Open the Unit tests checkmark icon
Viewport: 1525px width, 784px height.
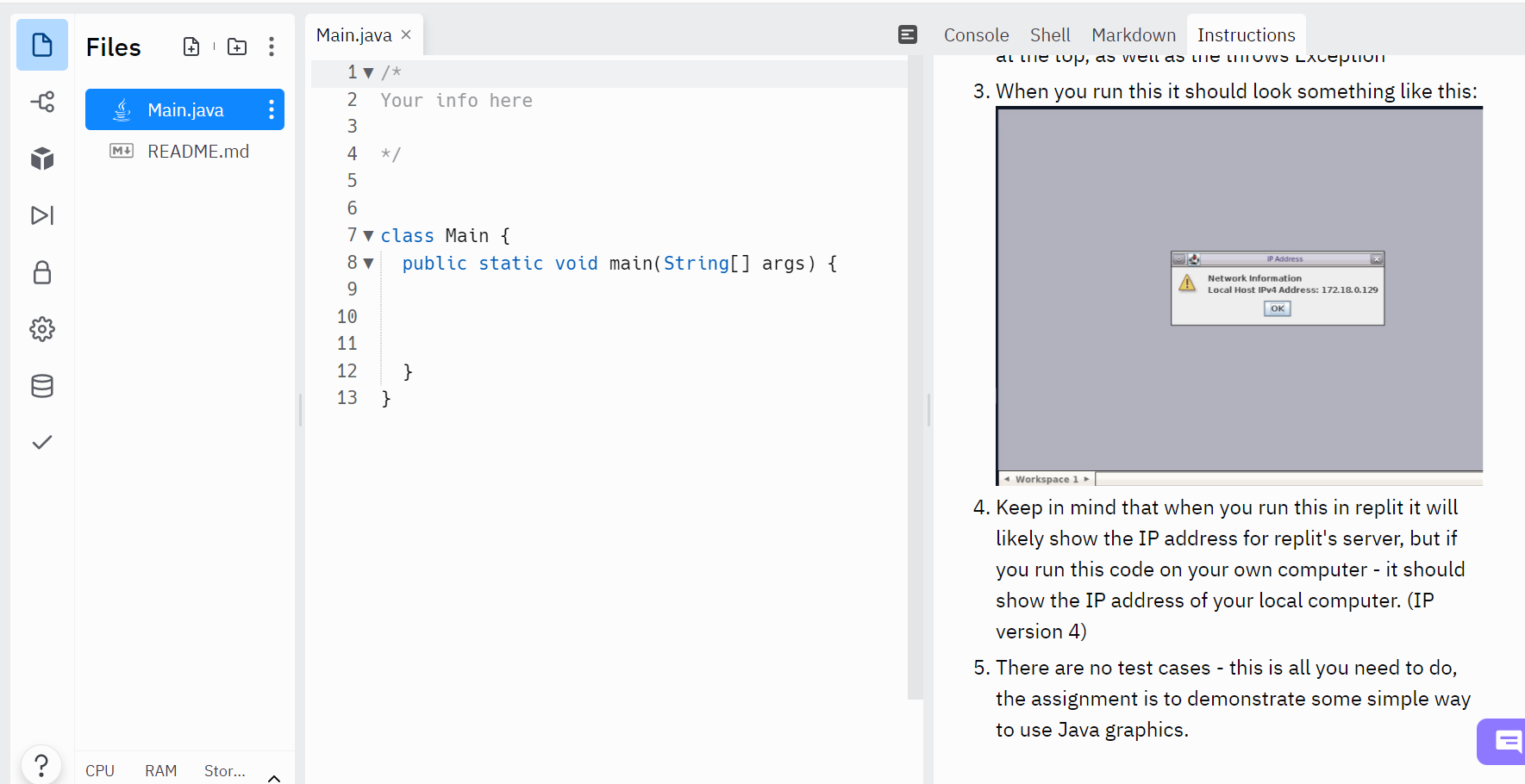[42, 442]
